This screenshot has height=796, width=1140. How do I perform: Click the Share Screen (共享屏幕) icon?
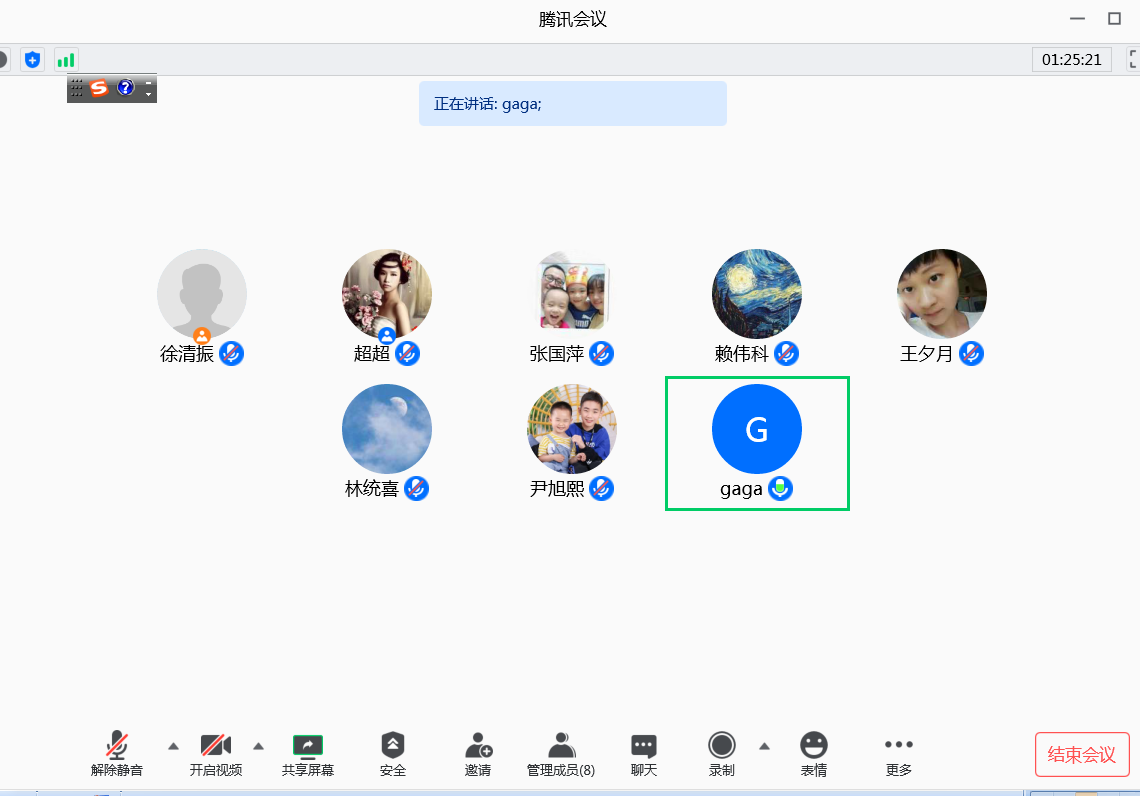[307, 746]
